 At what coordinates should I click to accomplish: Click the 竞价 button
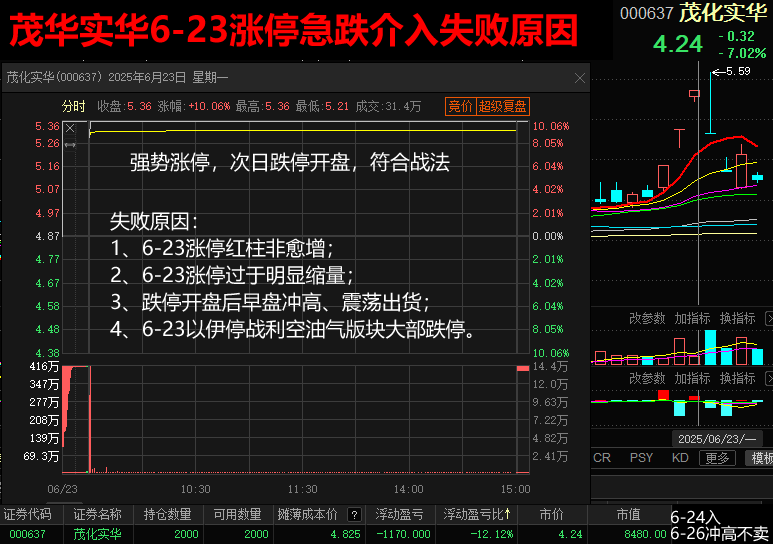pyautogui.click(x=460, y=106)
